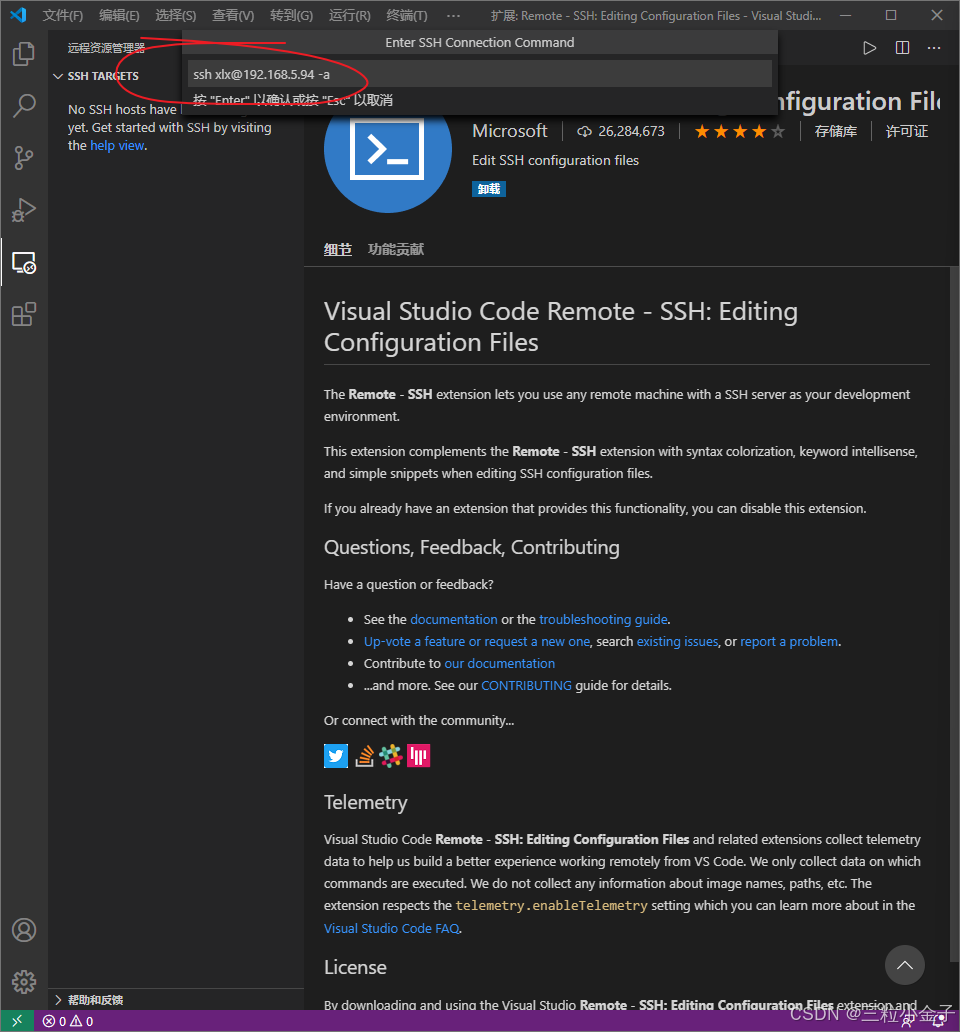Click the License heading

pyautogui.click(x=355, y=967)
